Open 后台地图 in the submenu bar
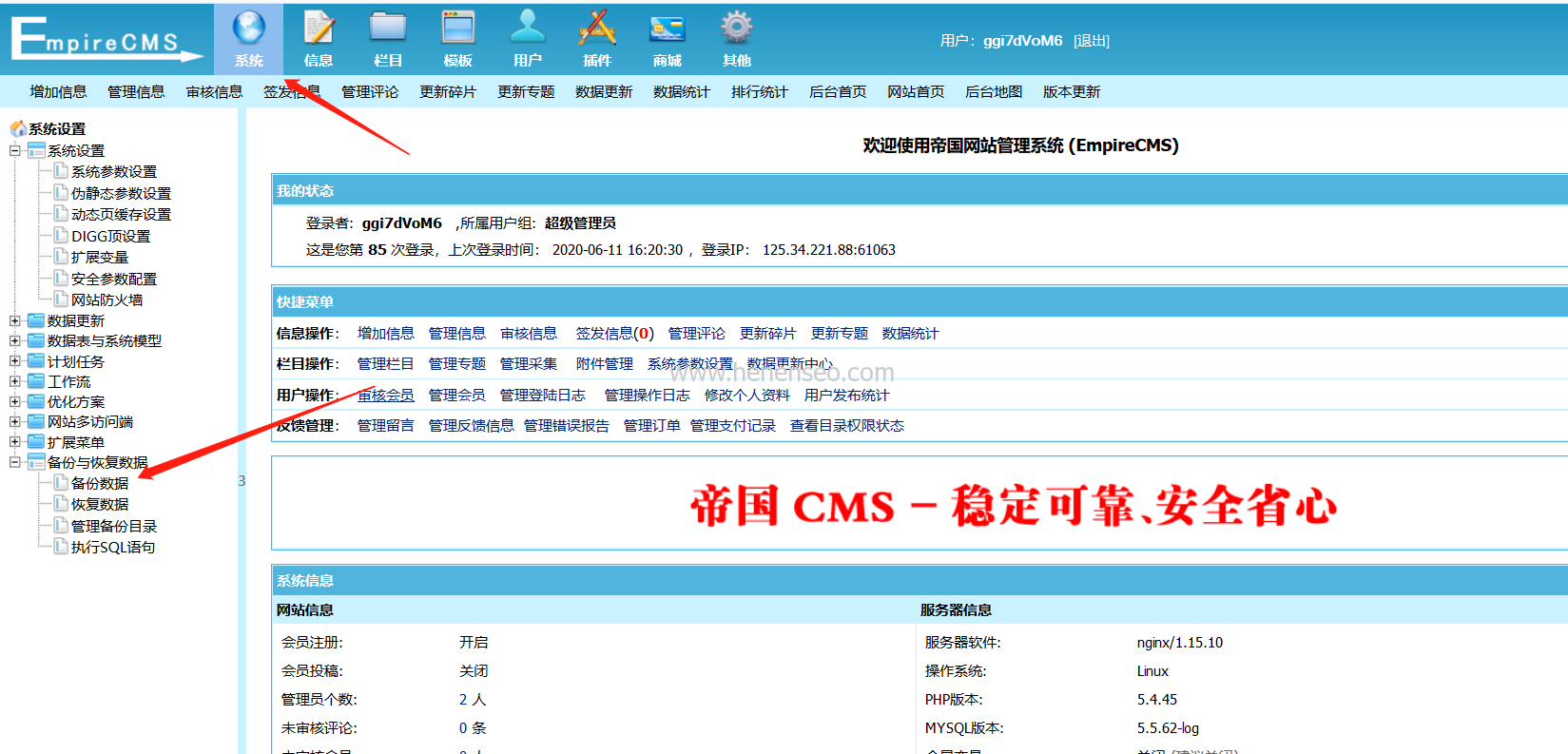 coord(994,92)
